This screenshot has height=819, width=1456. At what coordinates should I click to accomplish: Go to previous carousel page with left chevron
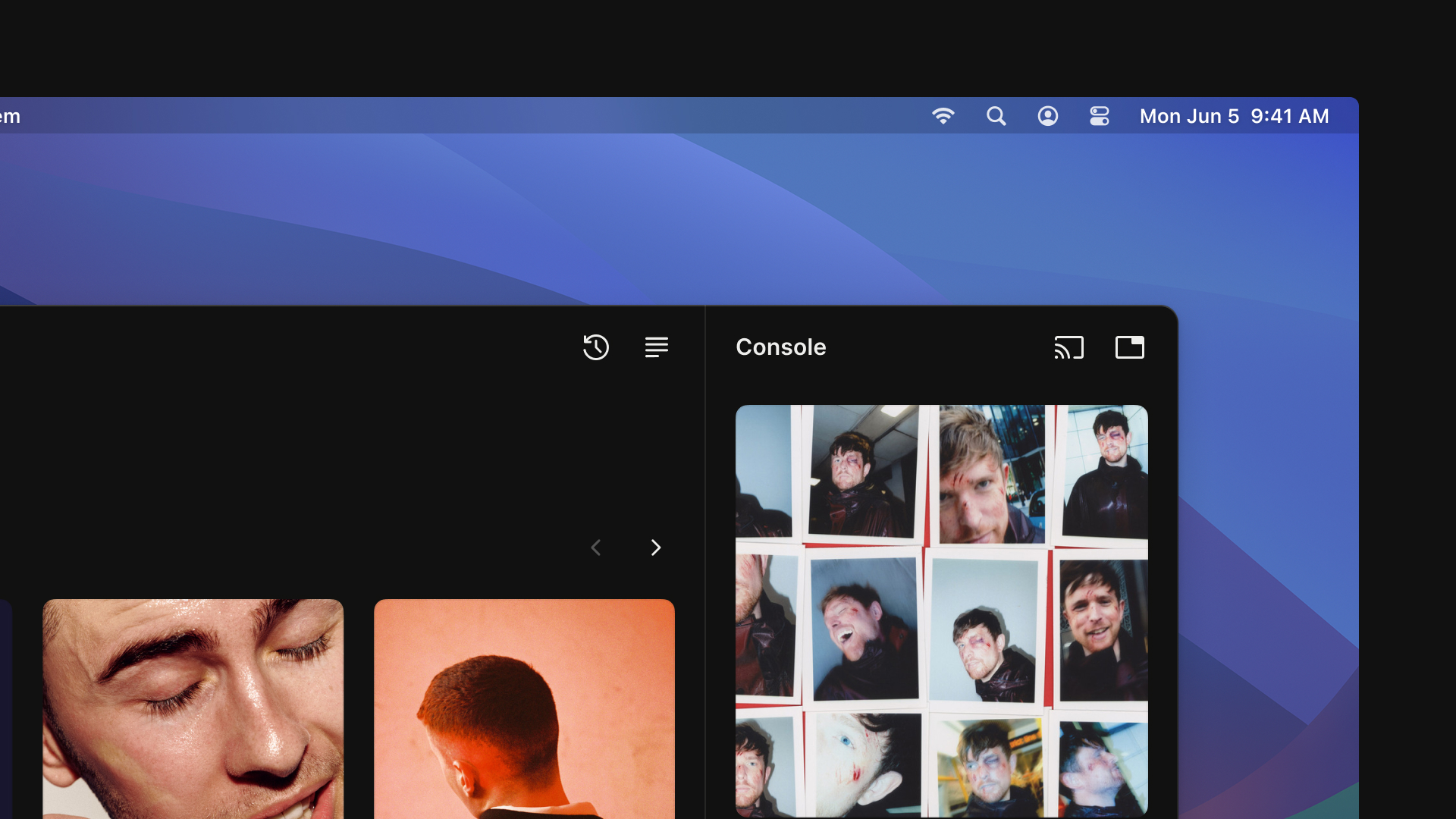pyautogui.click(x=596, y=548)
